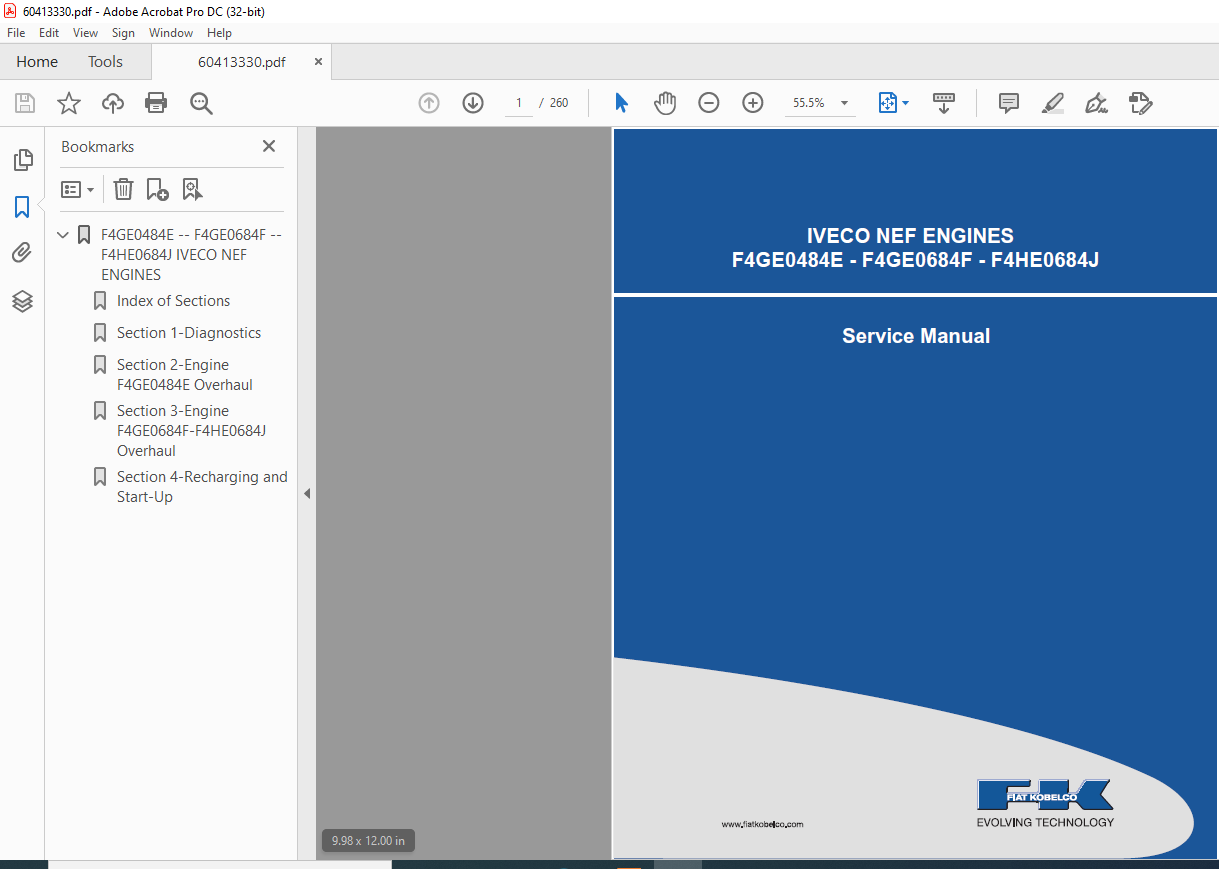
Task: Open the Edit menu
Action: [49, 33]
